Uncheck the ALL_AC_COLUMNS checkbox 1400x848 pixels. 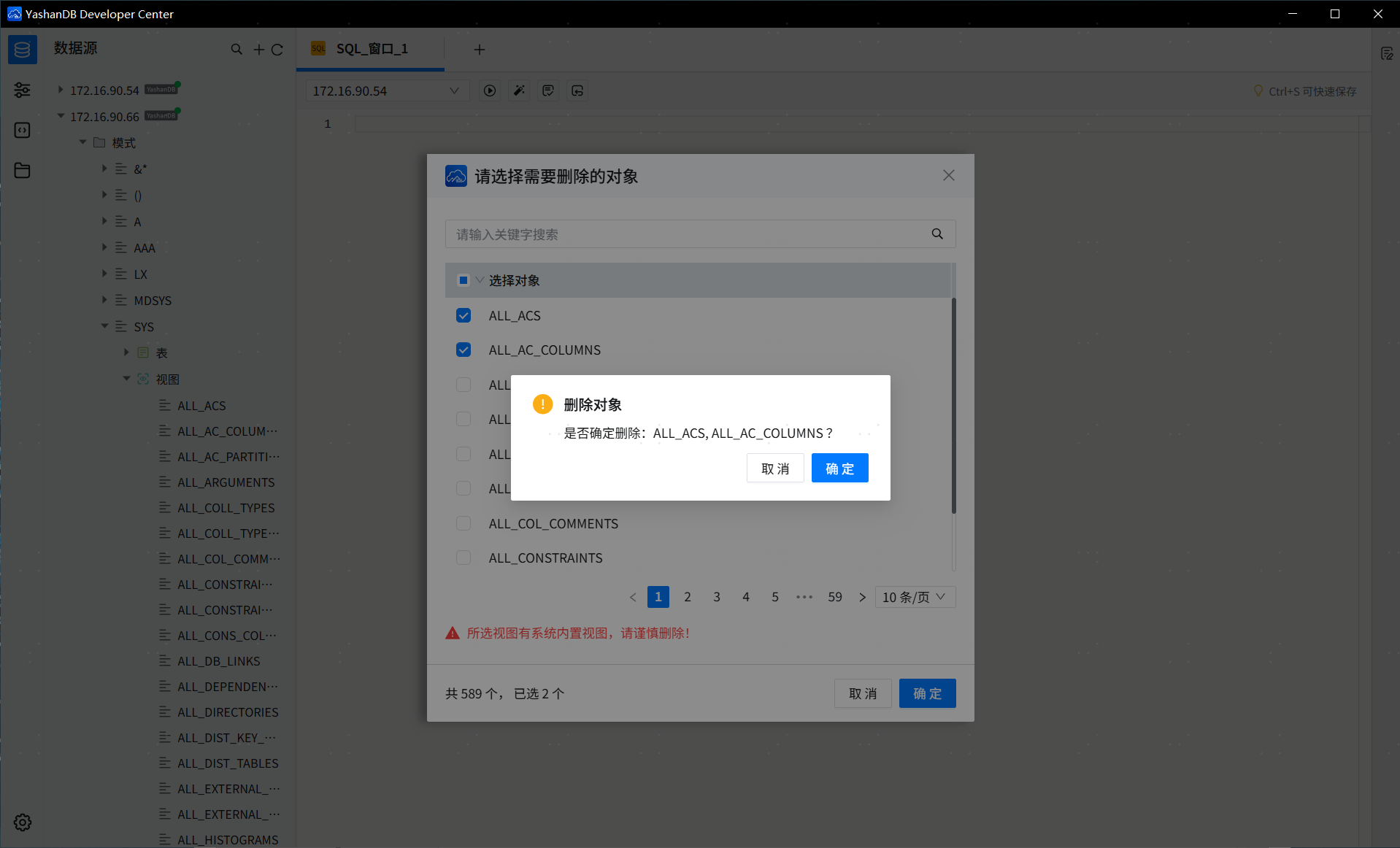click(x=464, y=350)
